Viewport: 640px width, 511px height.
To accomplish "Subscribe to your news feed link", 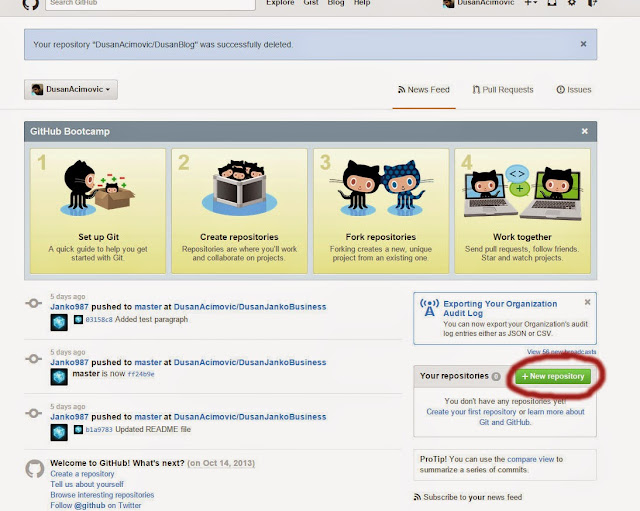I will [x=473, y=497].
